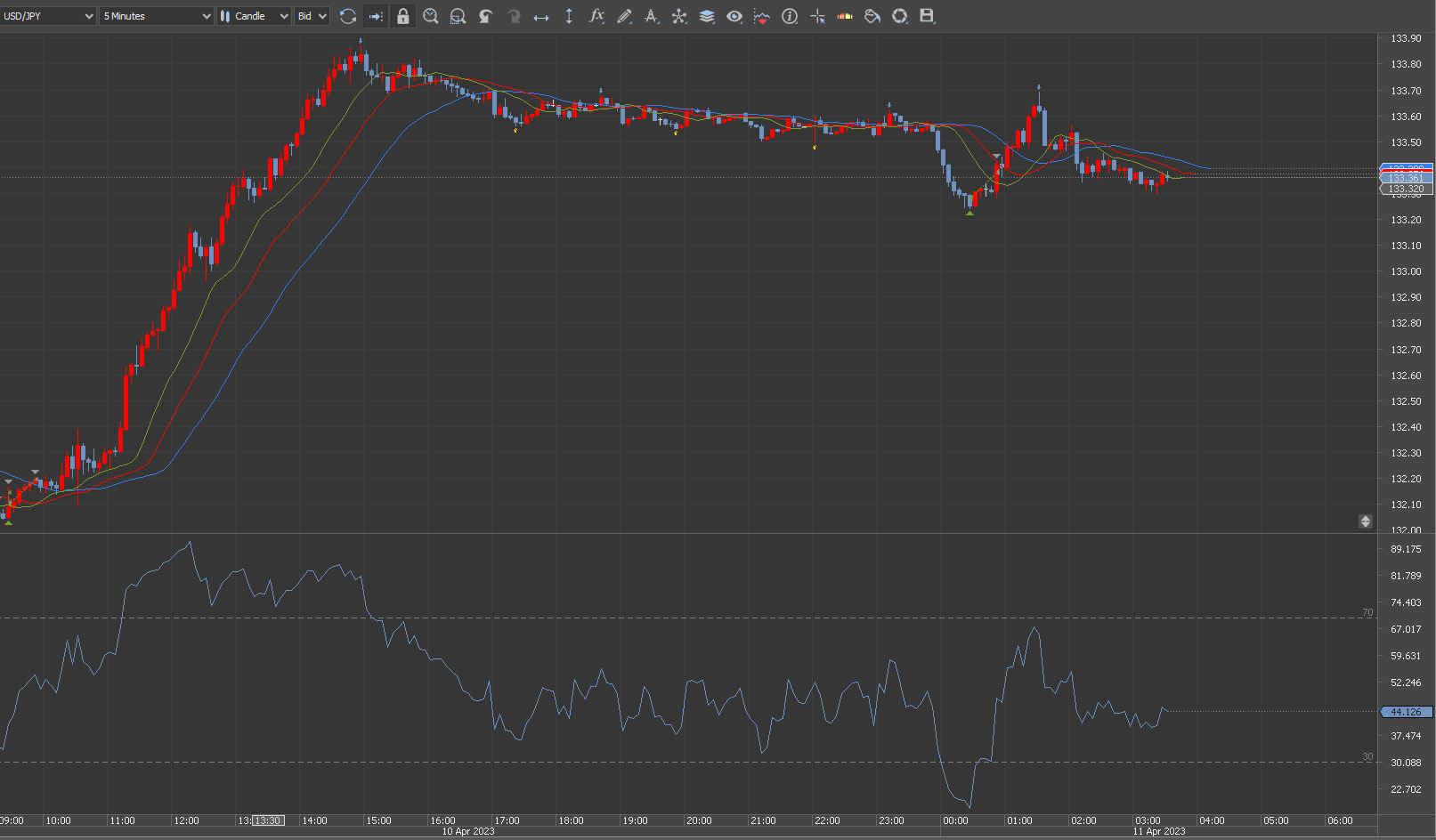Click the 44.126 RSI value label
The image size is (1436, 840).
(1406, 712)
